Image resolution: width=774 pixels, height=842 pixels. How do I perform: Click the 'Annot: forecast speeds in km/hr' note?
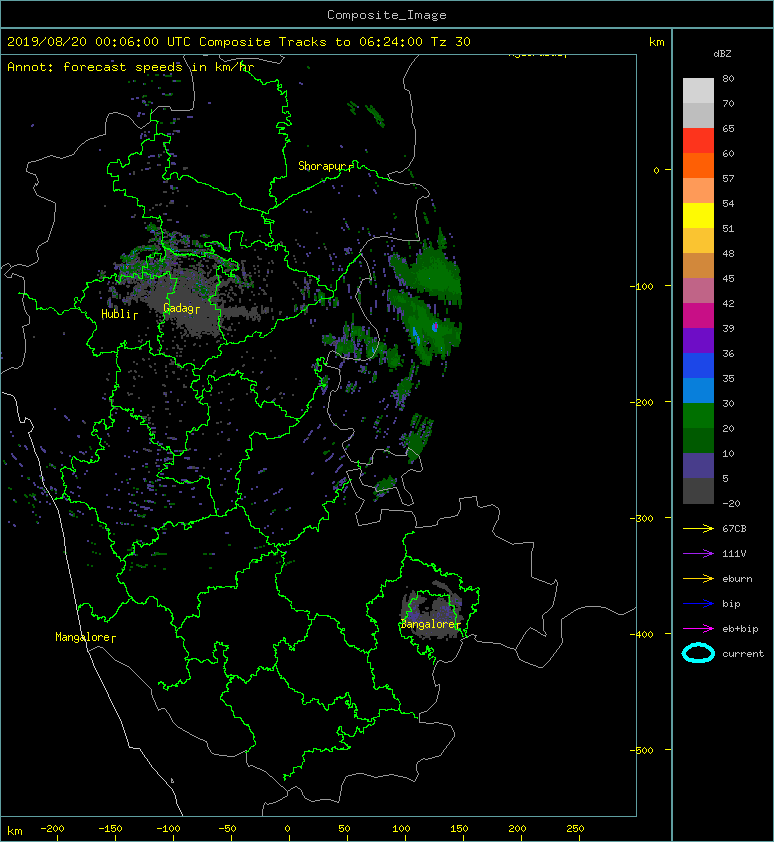[131, 67]
